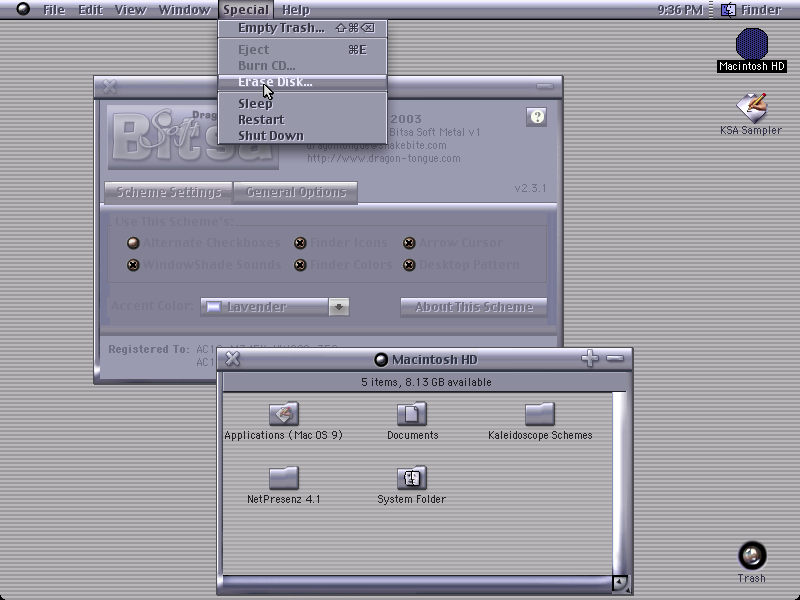Toggle WindowShade Sounds checkbox
This screenshot has height=600, width=800.
(133, 265)
